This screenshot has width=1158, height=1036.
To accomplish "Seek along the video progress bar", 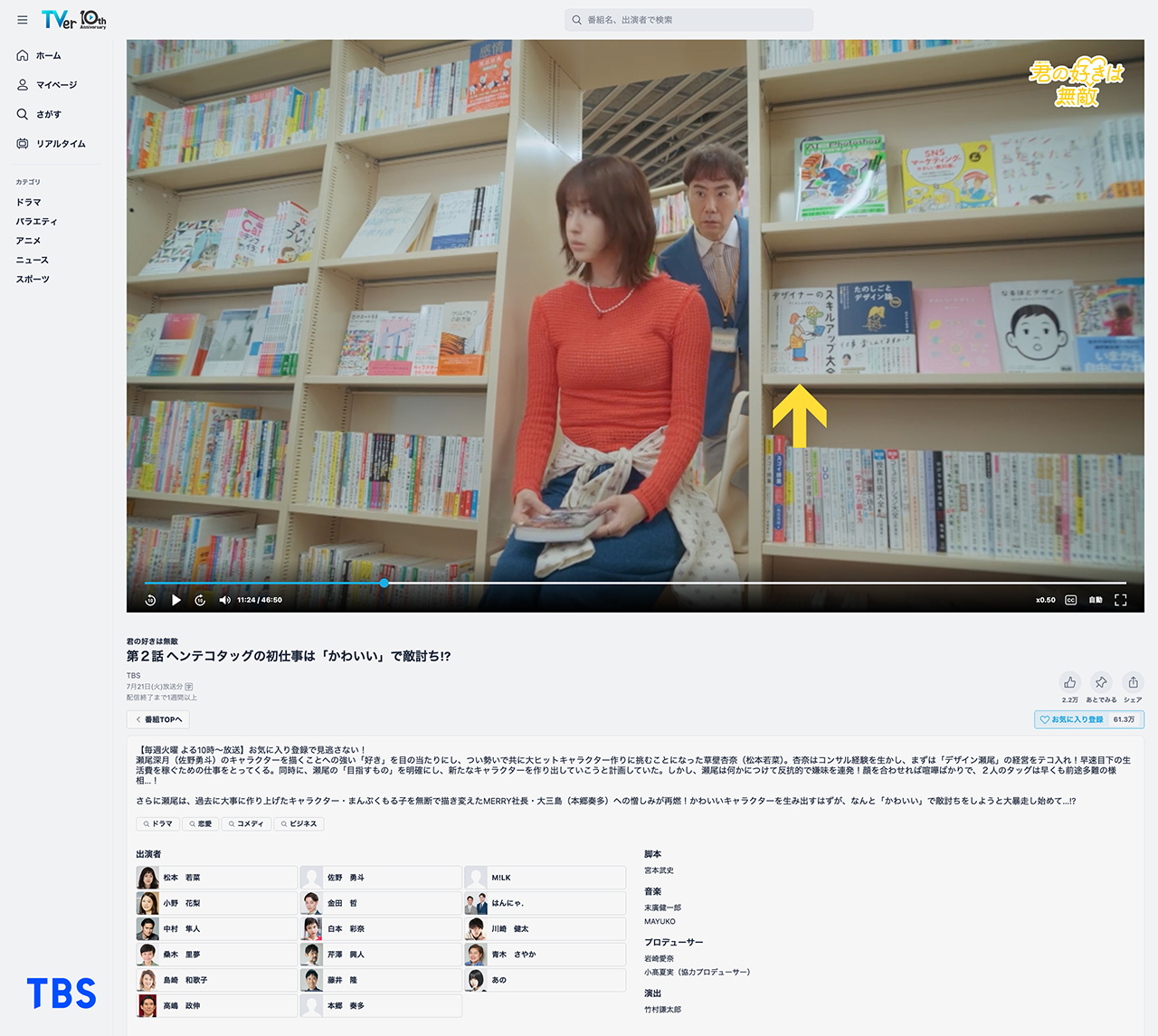I will (x=635, y=584).
